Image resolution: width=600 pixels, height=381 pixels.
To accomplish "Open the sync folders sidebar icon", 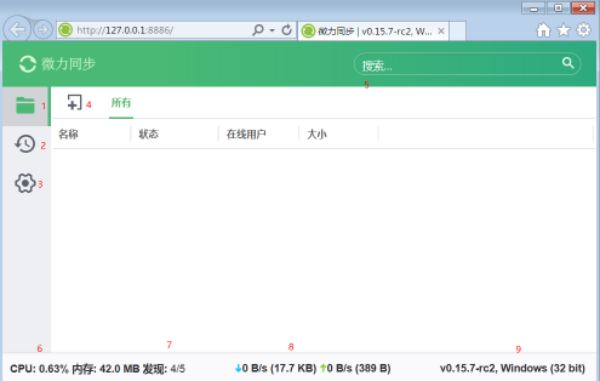I will coord(25,105).
